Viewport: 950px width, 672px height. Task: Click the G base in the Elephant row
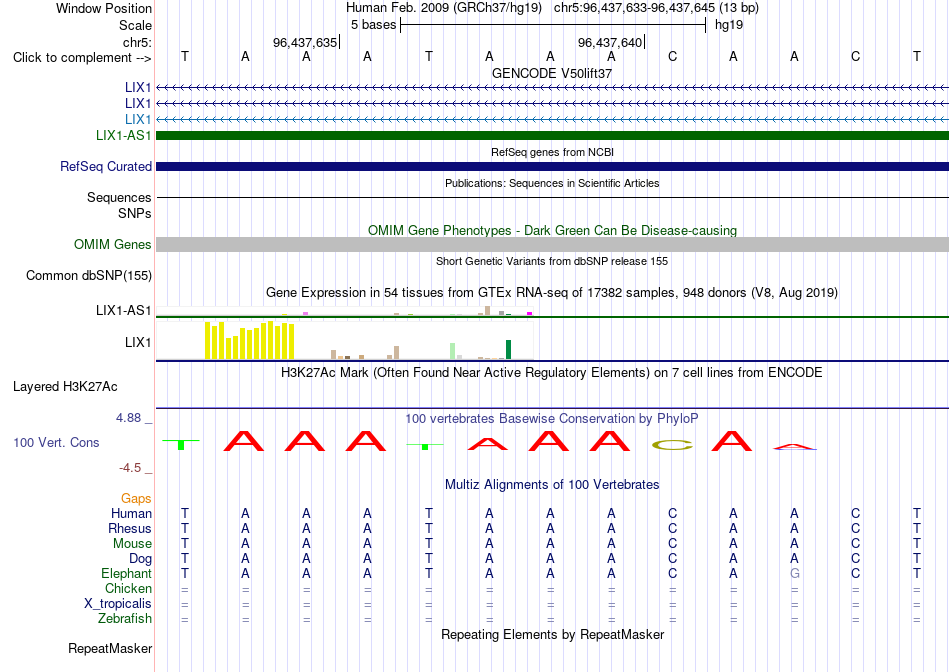[x=794, y=573]
